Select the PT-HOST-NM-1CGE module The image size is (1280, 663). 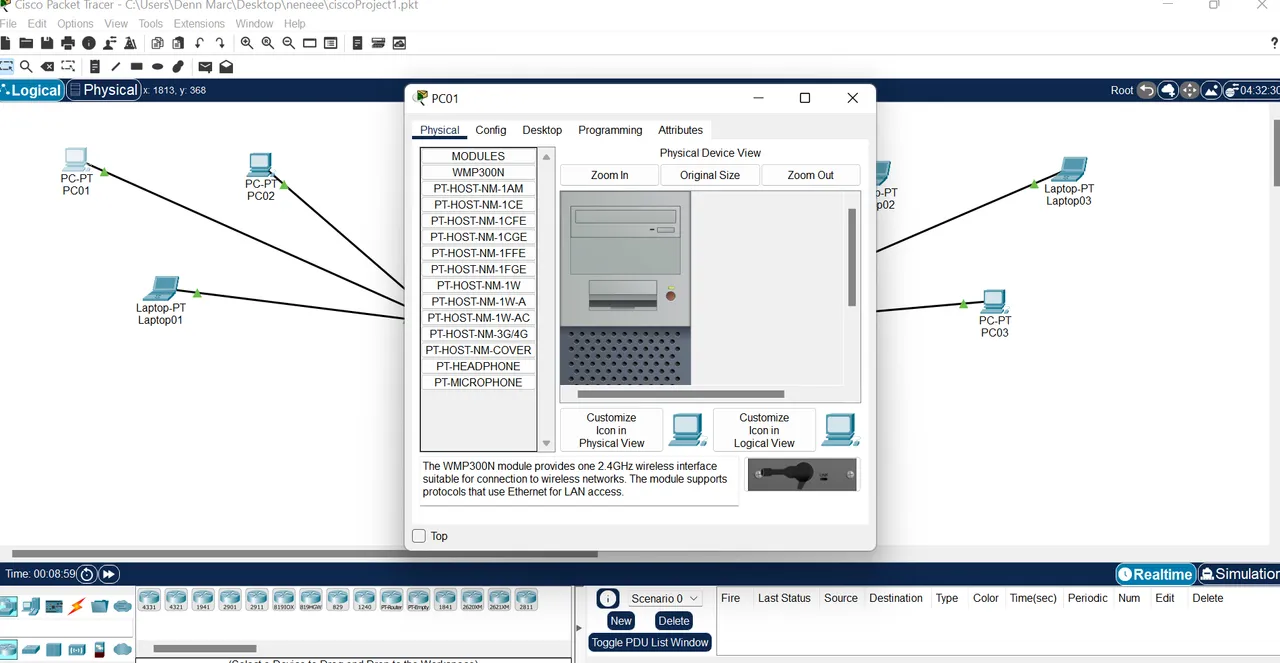[478, 237]
